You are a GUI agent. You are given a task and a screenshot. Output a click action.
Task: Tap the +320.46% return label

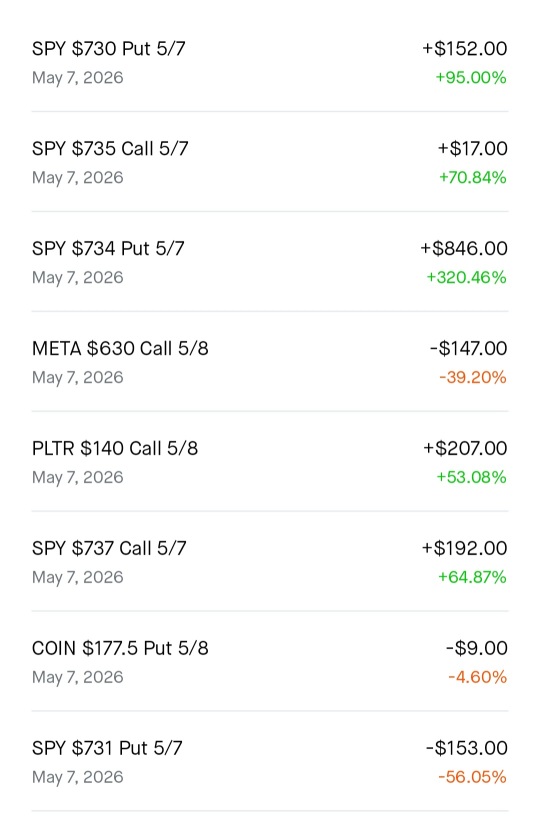(466, 277)
